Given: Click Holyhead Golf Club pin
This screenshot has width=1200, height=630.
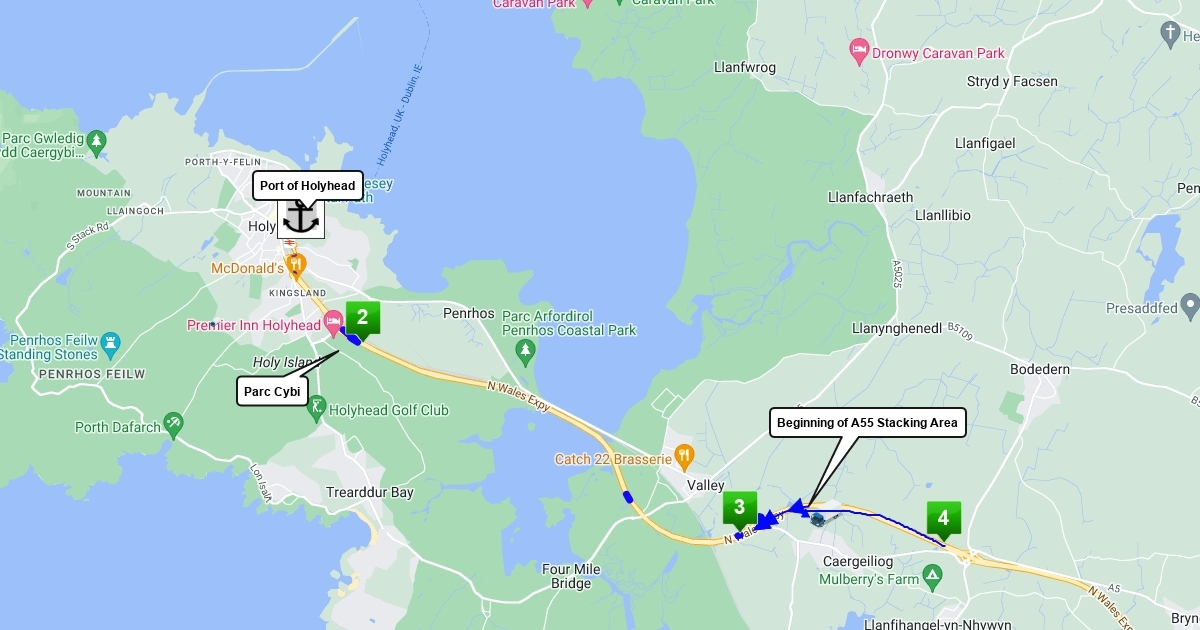Looking at the screenshot, I should [317, 408].
